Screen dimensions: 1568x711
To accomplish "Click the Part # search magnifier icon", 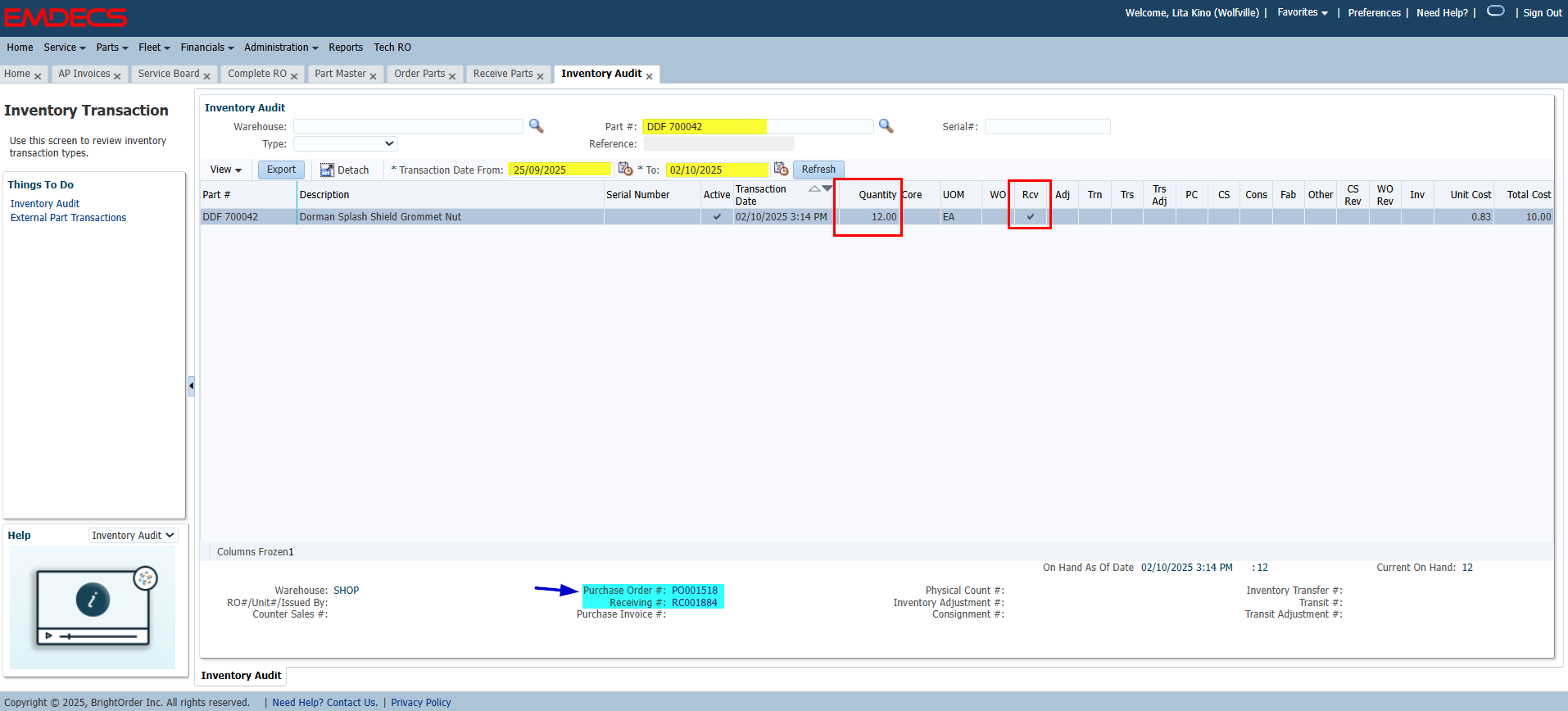I will [x=886, y=126].
